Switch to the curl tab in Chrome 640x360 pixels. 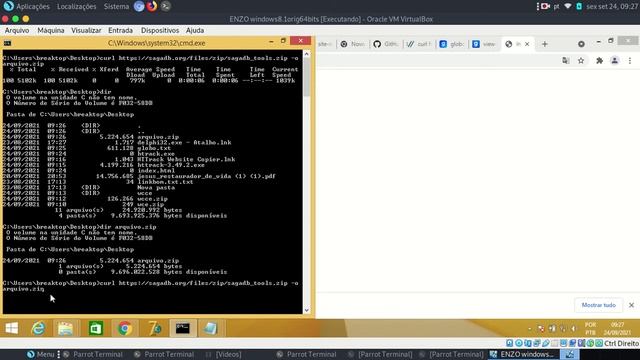coord(419,44)
